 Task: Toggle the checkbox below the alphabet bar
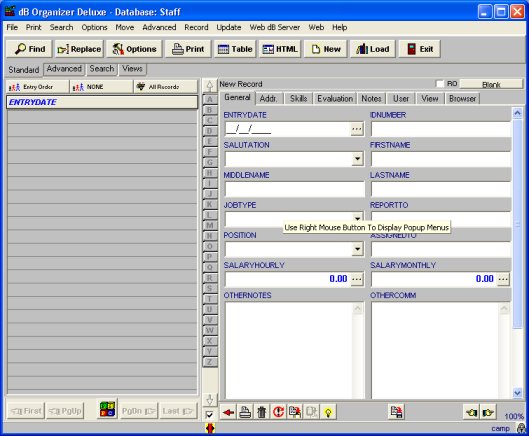[x=209, y=414]
